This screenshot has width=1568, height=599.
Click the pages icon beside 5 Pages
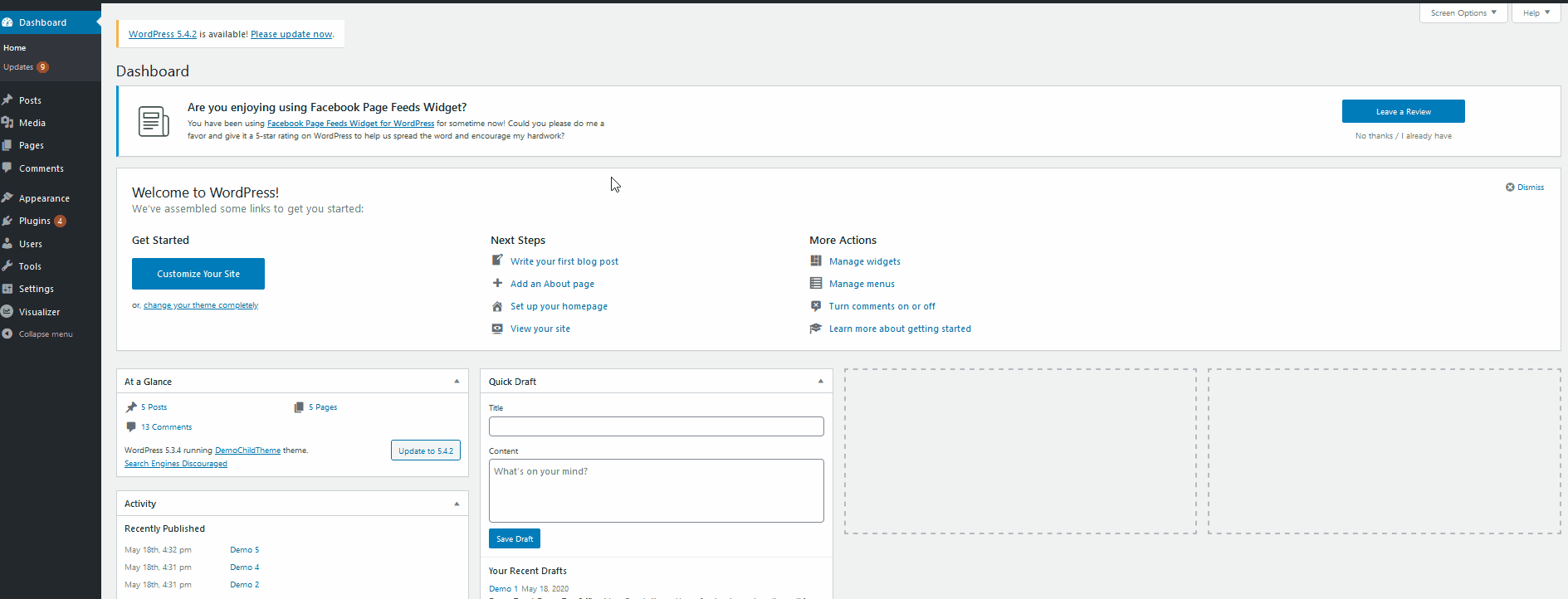click(299, 407)
